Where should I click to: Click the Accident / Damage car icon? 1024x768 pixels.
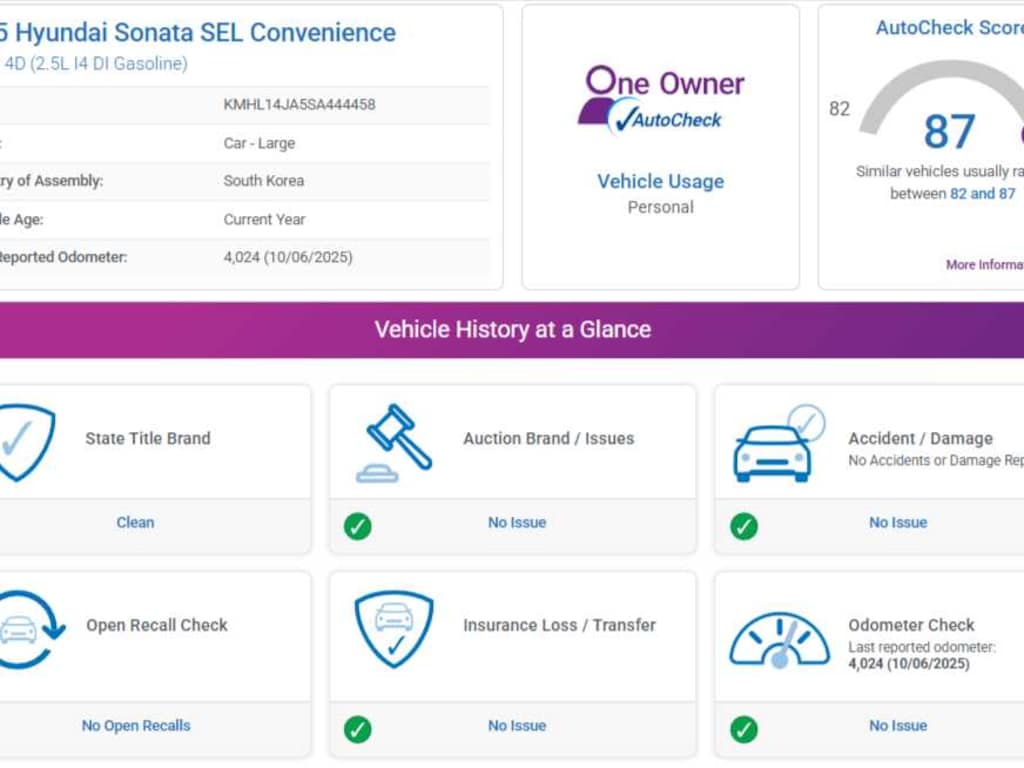click(776, 446)
